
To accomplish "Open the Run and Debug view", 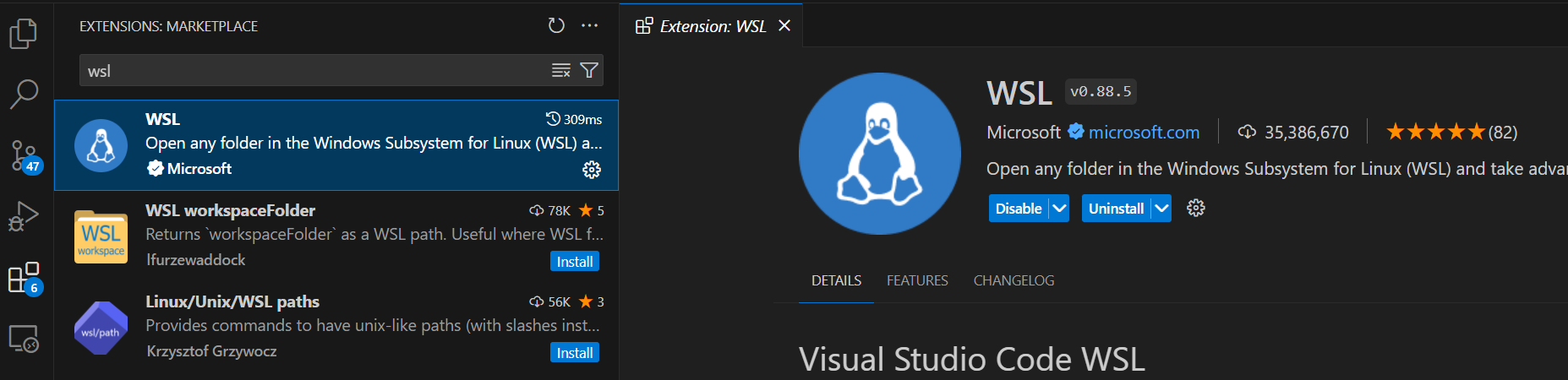I will point(24,216).
